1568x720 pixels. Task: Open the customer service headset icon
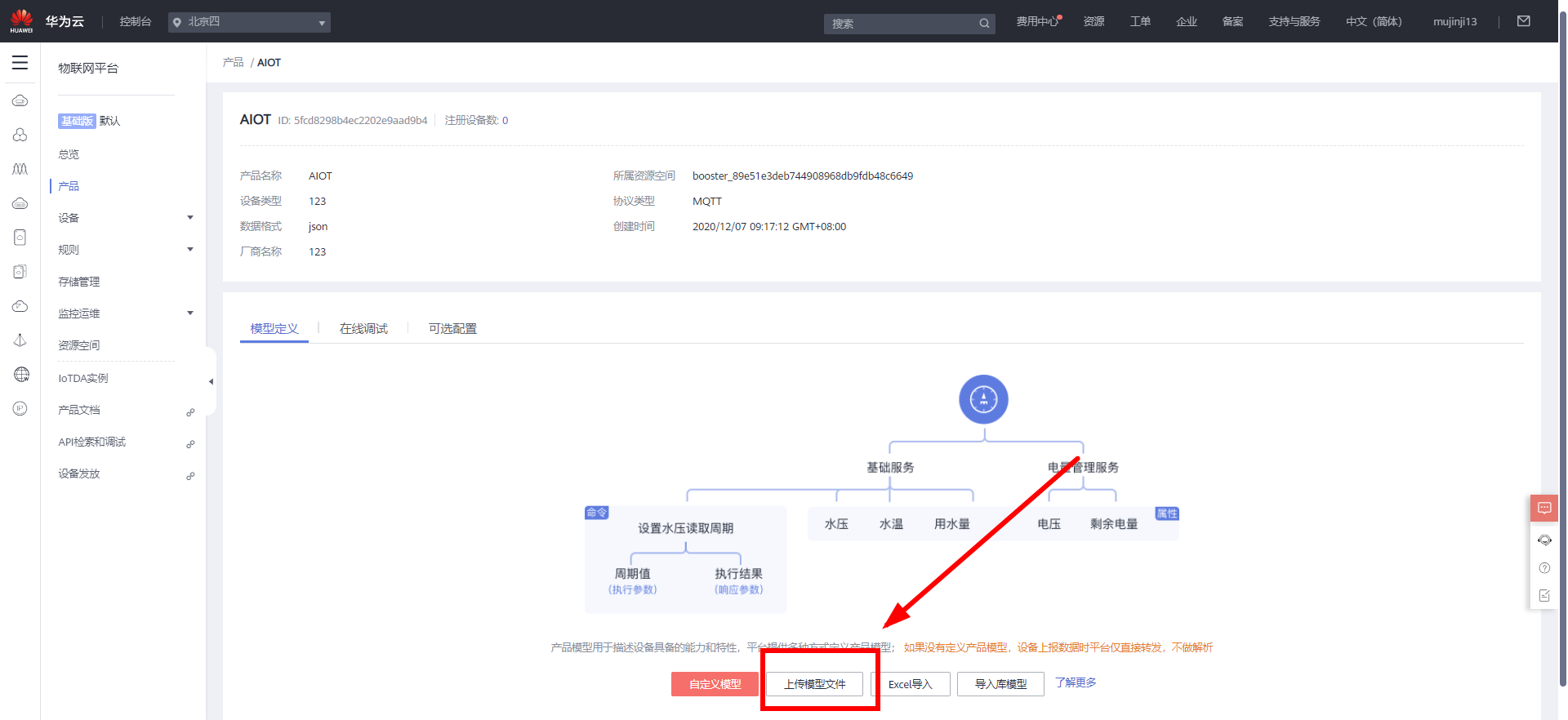(1544, 540)
